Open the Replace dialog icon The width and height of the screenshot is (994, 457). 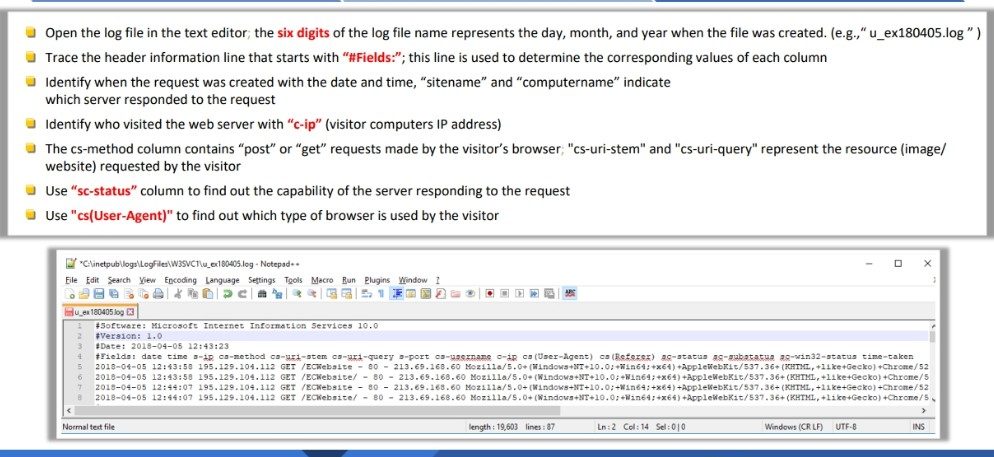coord(278,293)
